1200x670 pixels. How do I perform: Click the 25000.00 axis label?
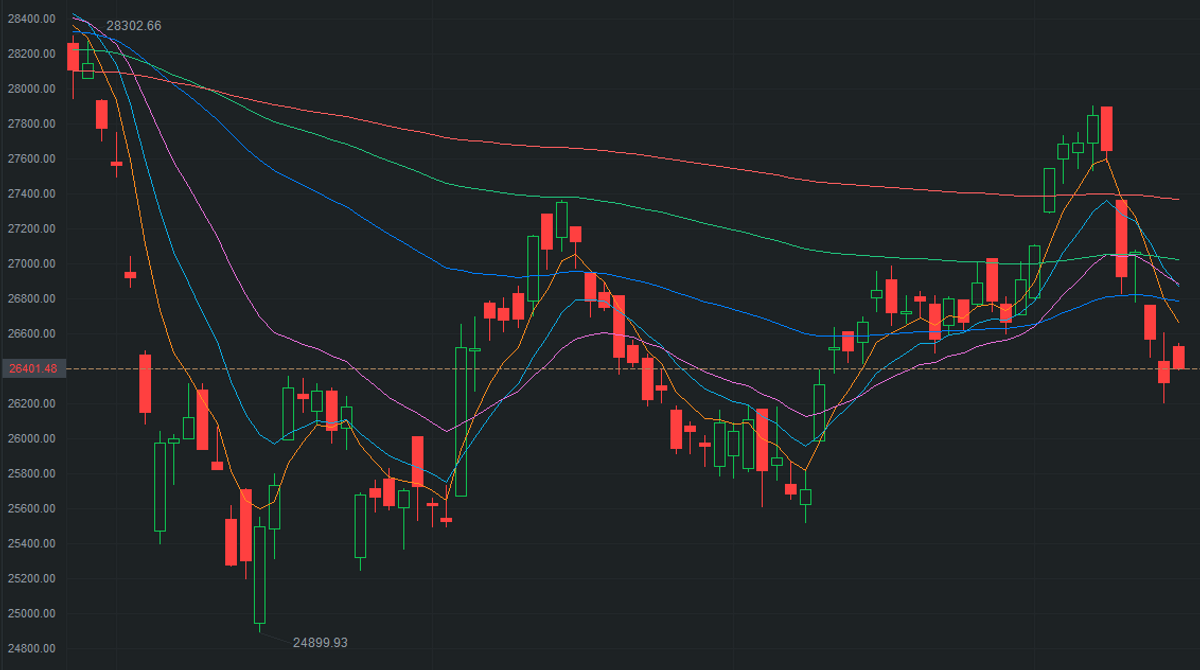point(33,614)
